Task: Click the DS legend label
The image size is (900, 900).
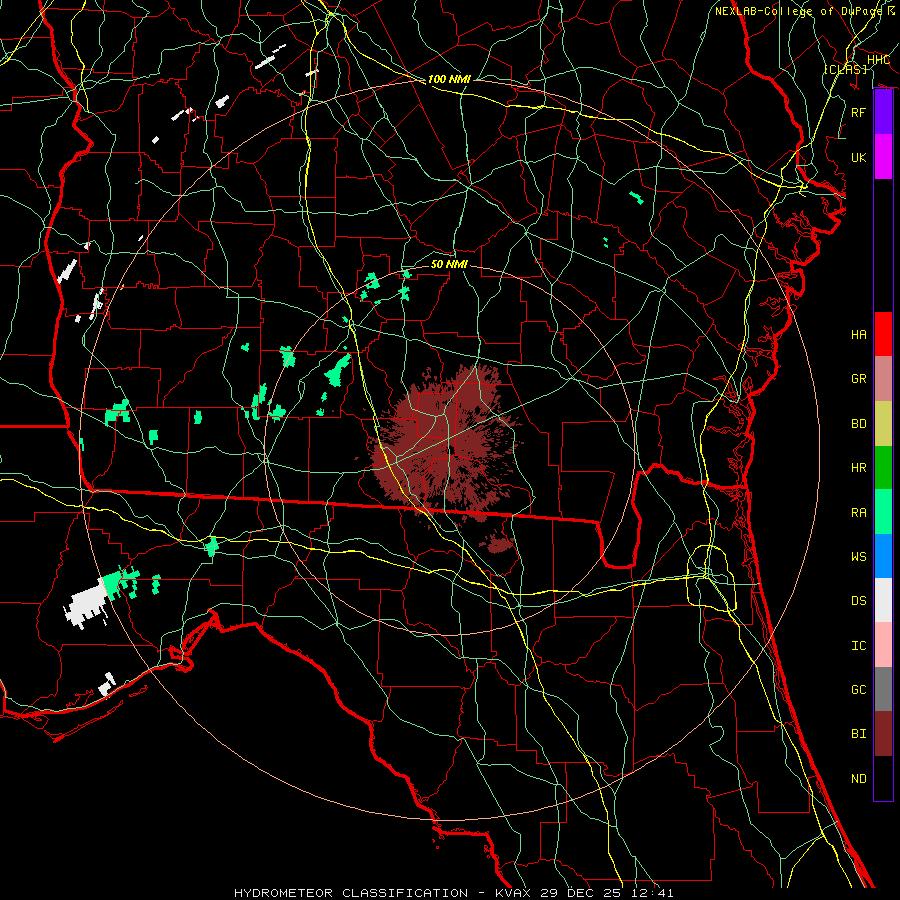Action: [x=859, y=601]
